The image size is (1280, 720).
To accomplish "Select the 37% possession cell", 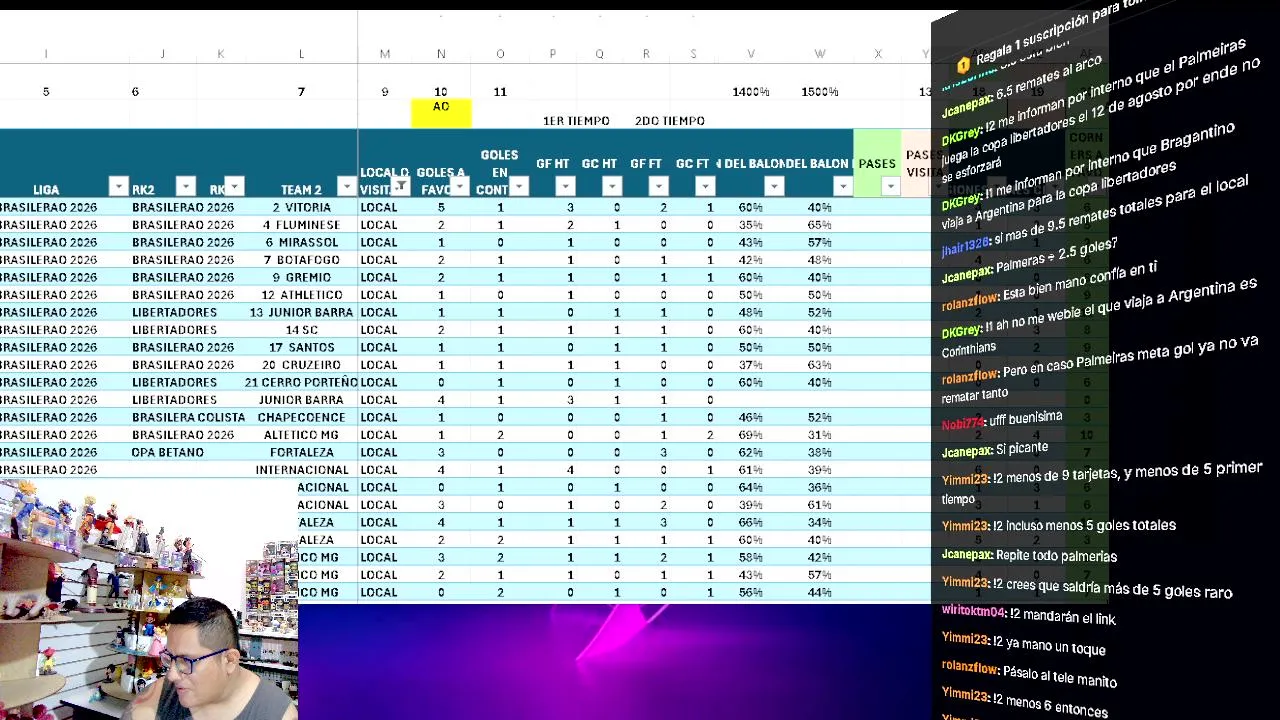I will (x=751, y=365).
